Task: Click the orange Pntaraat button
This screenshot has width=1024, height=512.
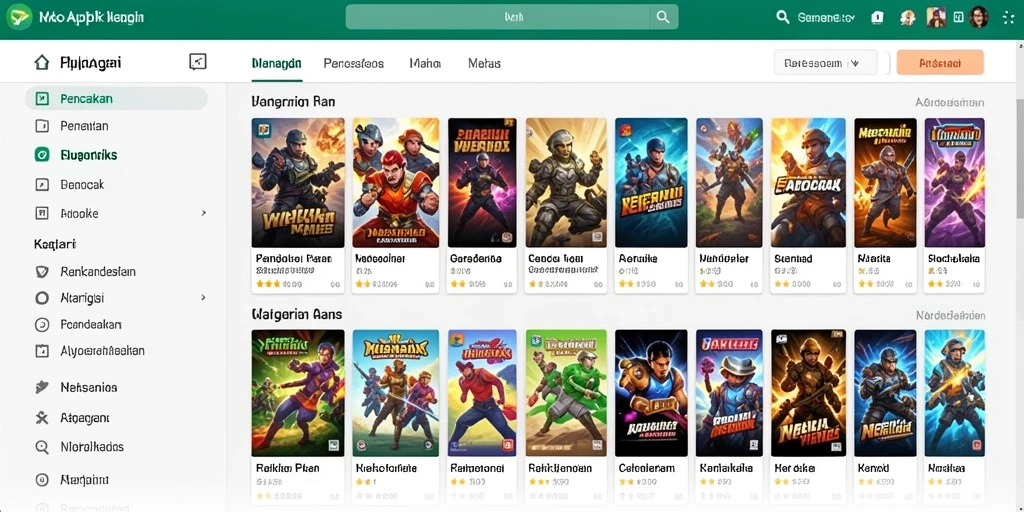Action: [940, 63]
